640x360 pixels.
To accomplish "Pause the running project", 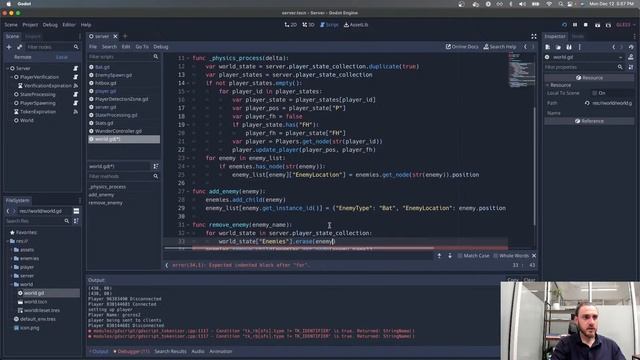I will pos(575,25).
